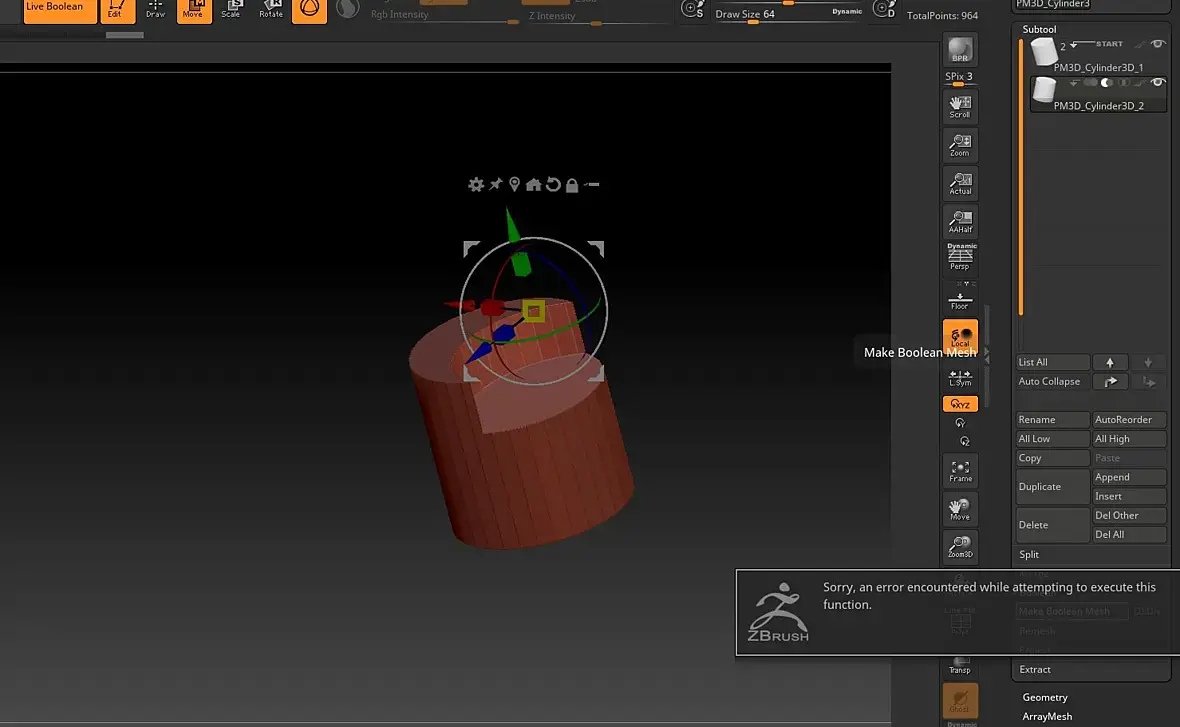Select the Zoom3D navigation icon
The image size is (1180, 727).
[x=960, y=546]
